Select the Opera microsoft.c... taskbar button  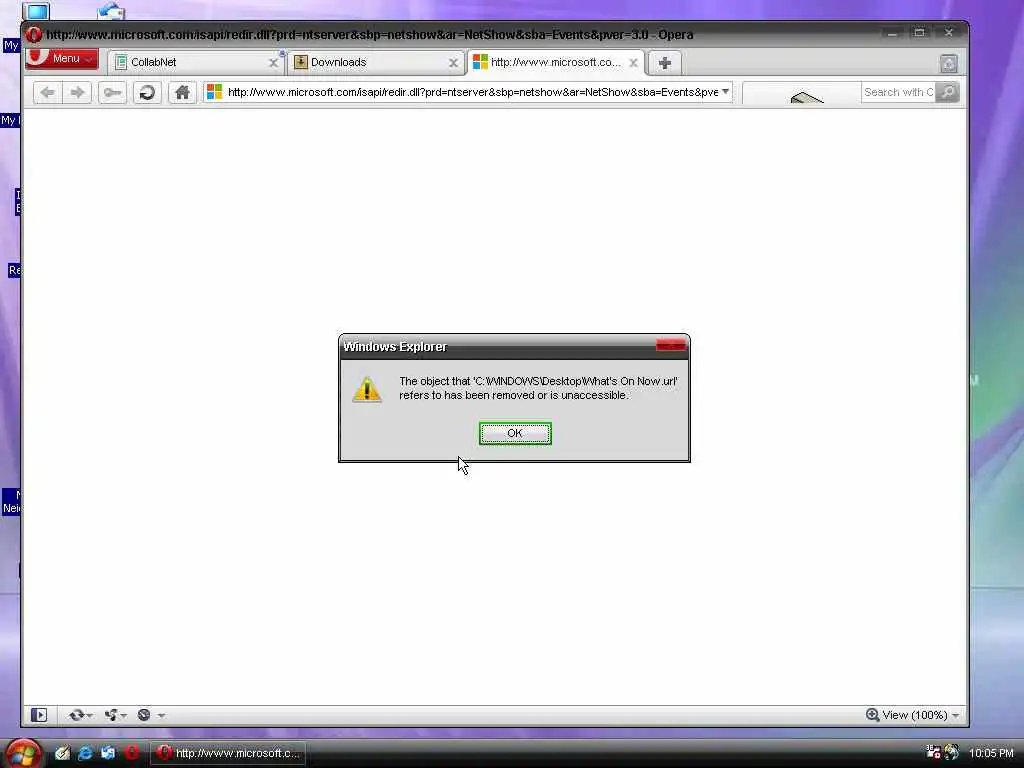click(228, 753)
